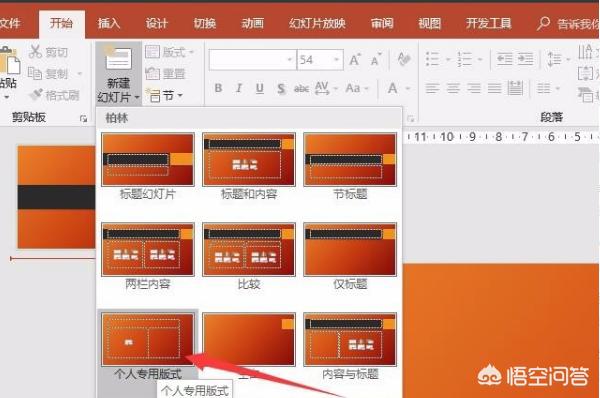This screenshot has height=398, width=600.
Task: Open the AV character spacing menu
Action: (x=326, y=88)
